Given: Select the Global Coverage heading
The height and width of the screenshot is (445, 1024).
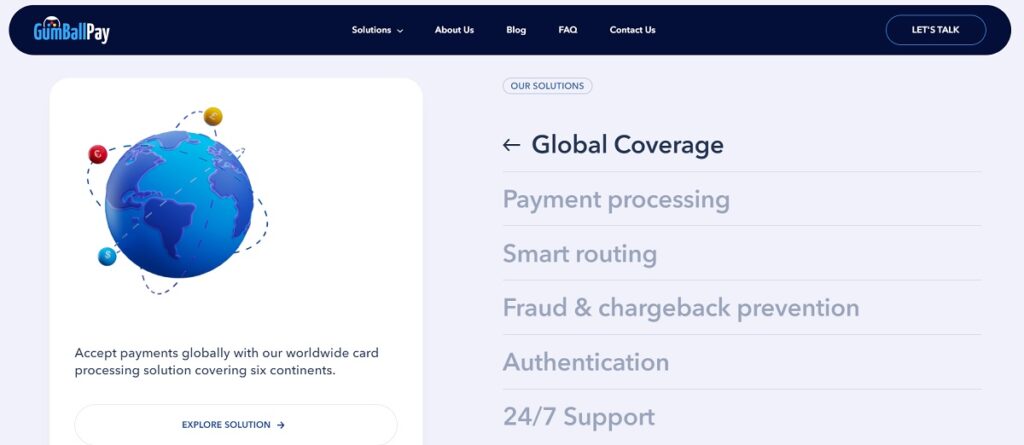Looking at the screenshot, I should pyautogui.click(x=627, y=145).
